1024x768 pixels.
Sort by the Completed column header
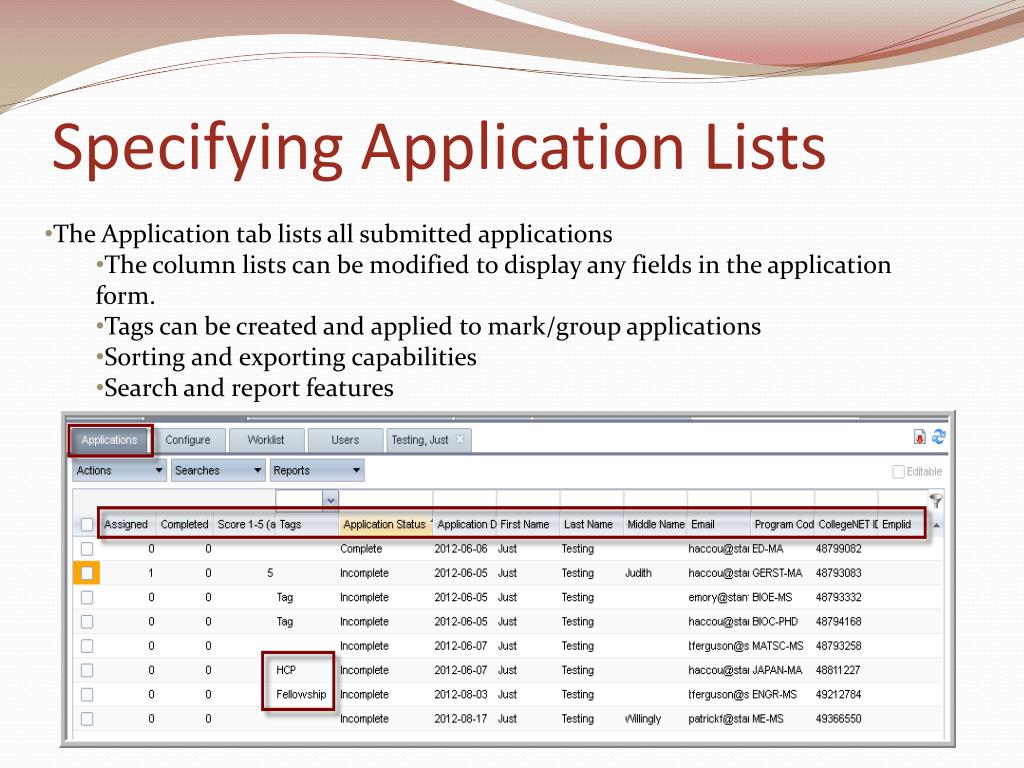(185, 524)
